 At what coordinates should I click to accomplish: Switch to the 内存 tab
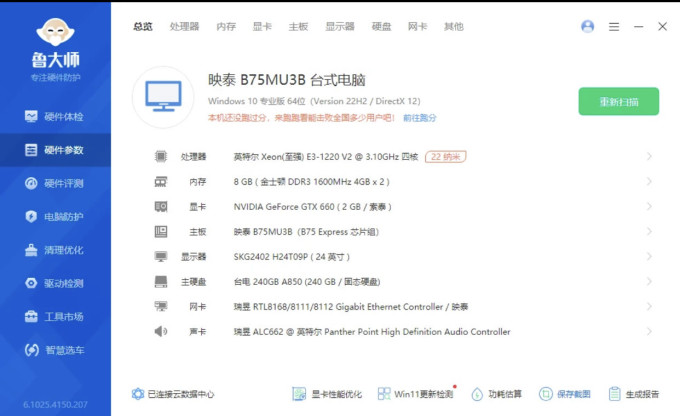coord(226,27)
